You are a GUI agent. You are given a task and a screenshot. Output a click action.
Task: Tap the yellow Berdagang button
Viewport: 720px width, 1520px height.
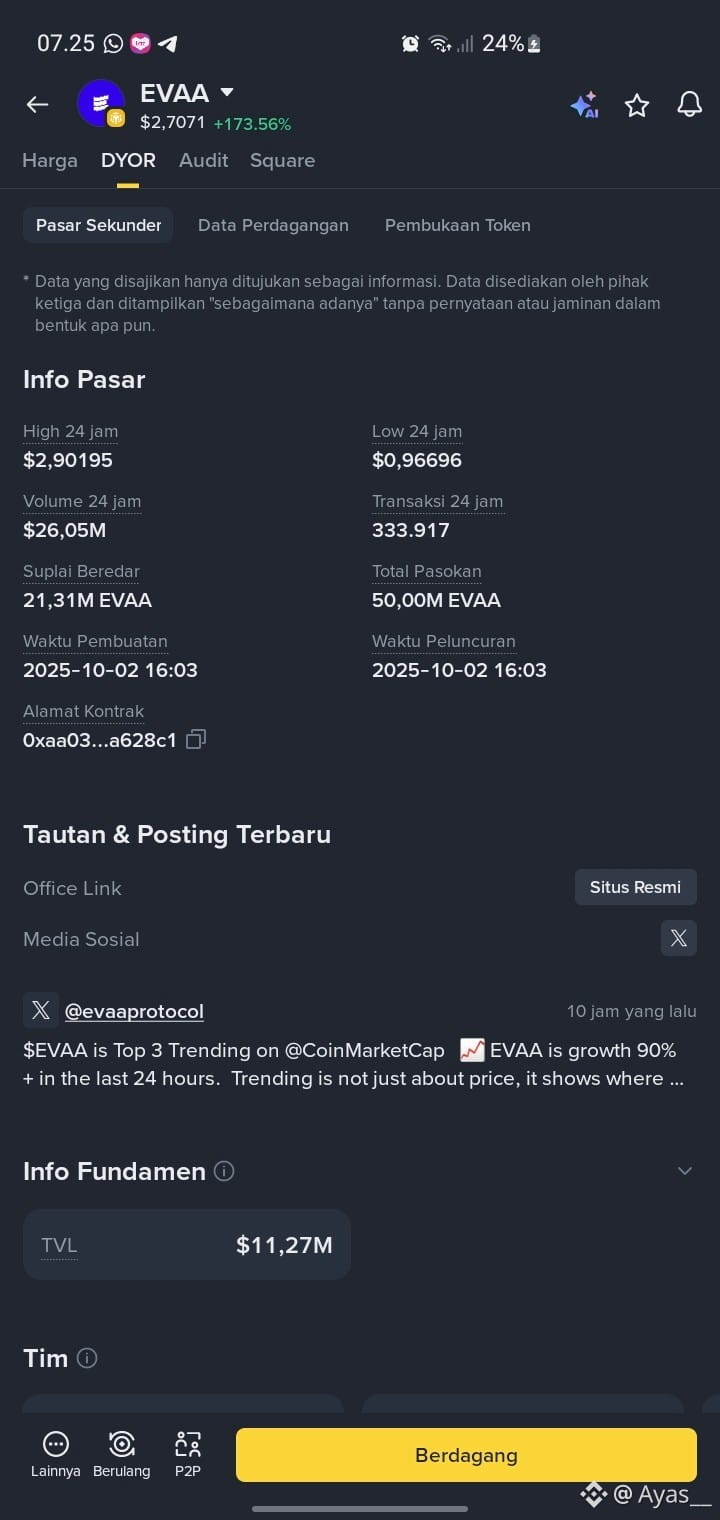[466, 1455]
